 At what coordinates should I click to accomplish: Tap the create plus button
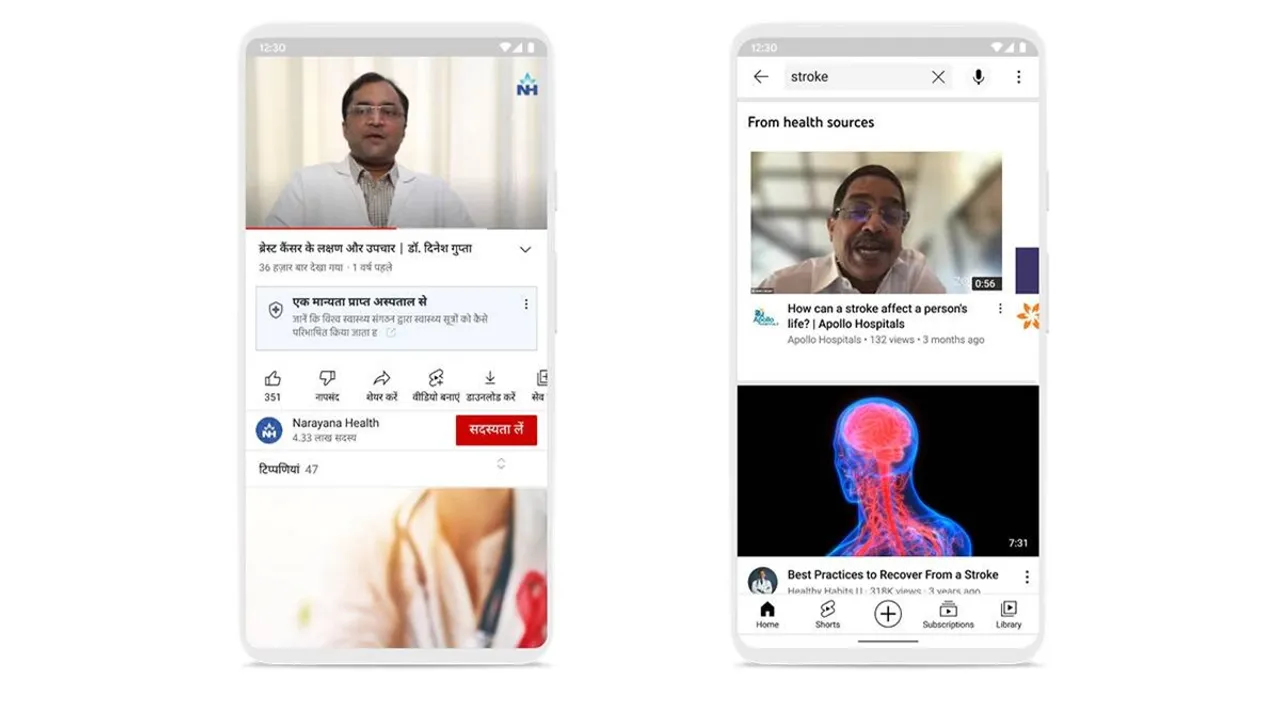click(x=888, y=614)
